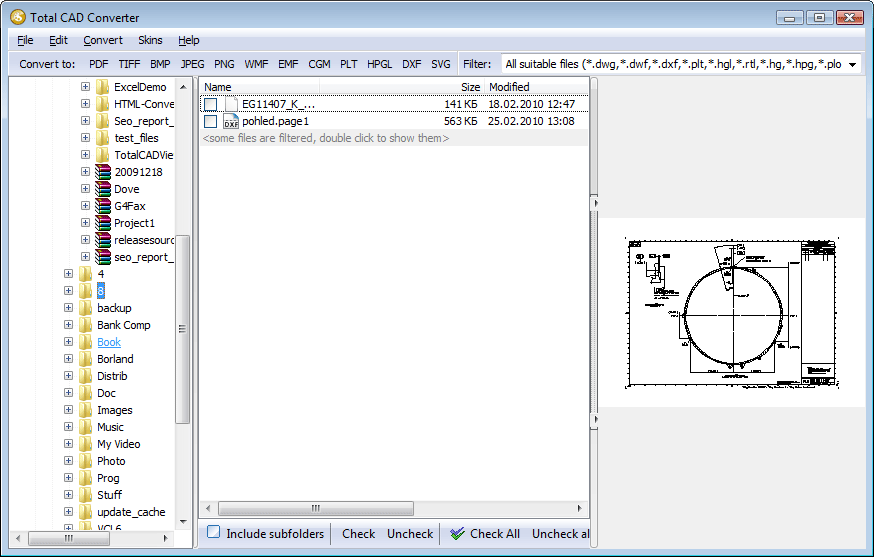Click the Borland folder icon
The height and width of the screenshot is (557, 874).
coord(86,359)
